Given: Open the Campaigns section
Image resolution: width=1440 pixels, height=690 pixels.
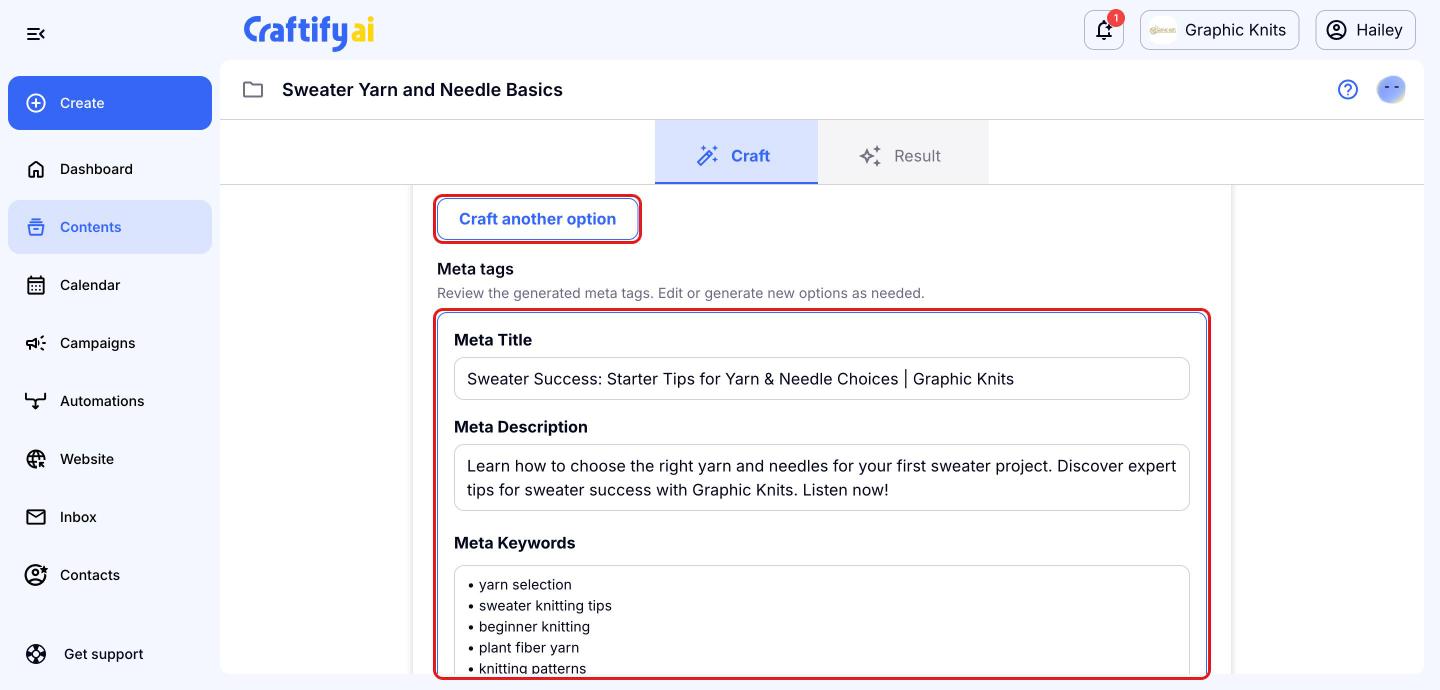Looking at the screenshot, I should tap(110, 343).
